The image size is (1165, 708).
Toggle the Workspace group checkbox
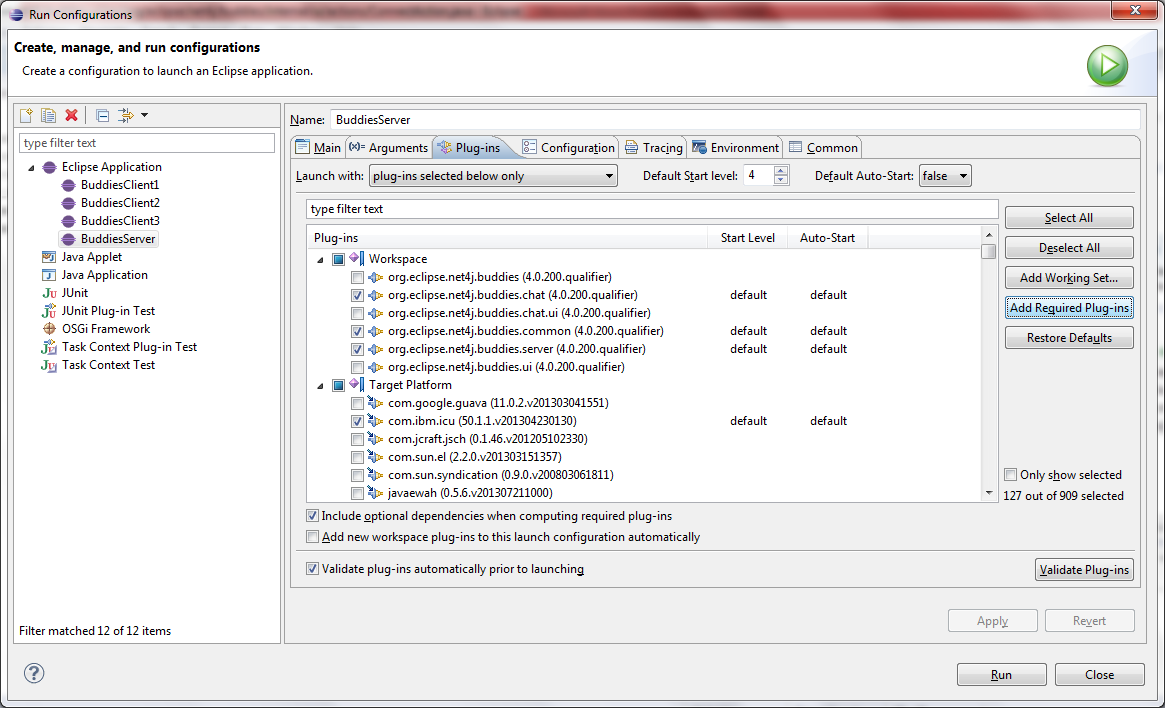338,259
